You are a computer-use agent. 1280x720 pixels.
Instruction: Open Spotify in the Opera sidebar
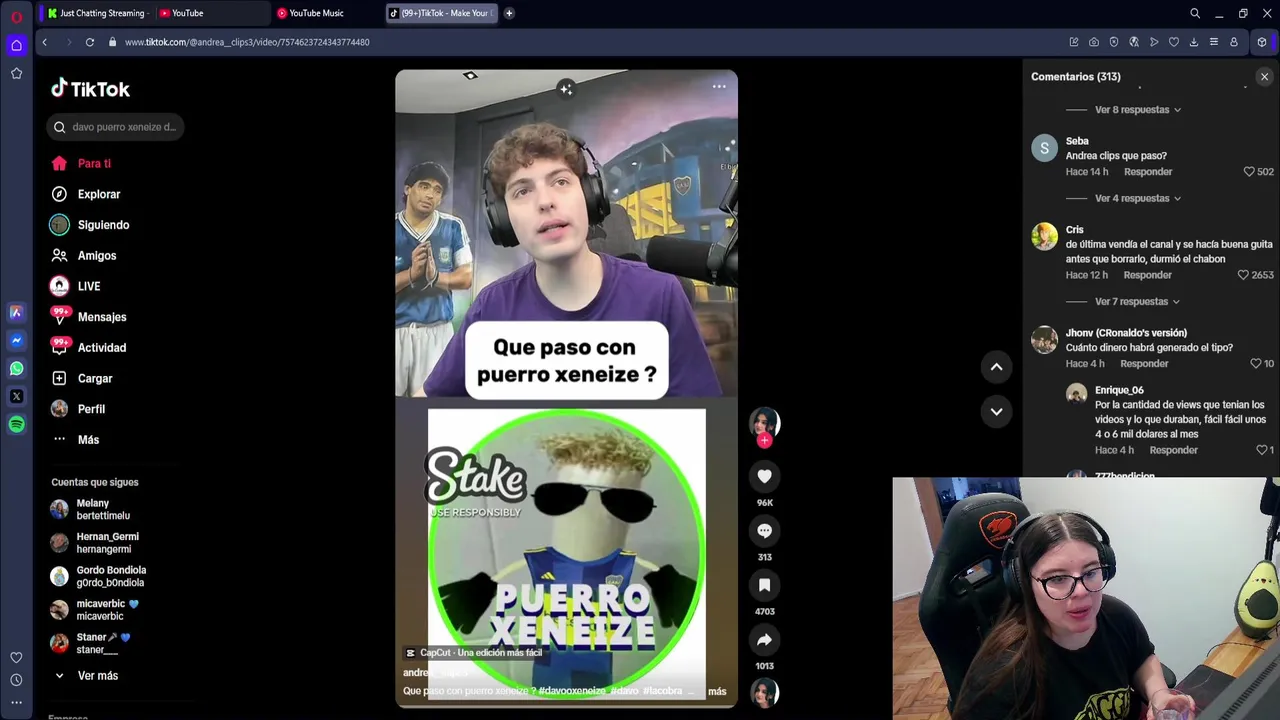(x=16, y=424)
